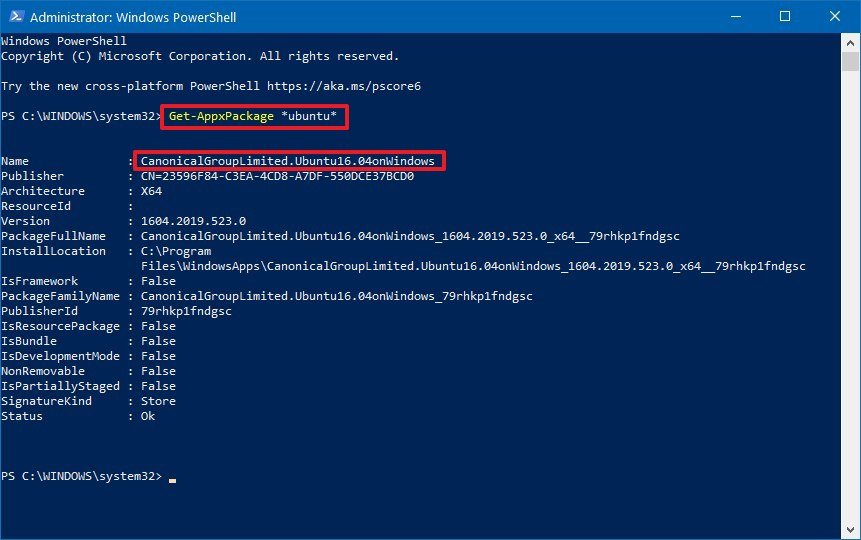Click the Get-AppxPackage command text
This screenshot has height=540, width=861.
coord(221,116)
